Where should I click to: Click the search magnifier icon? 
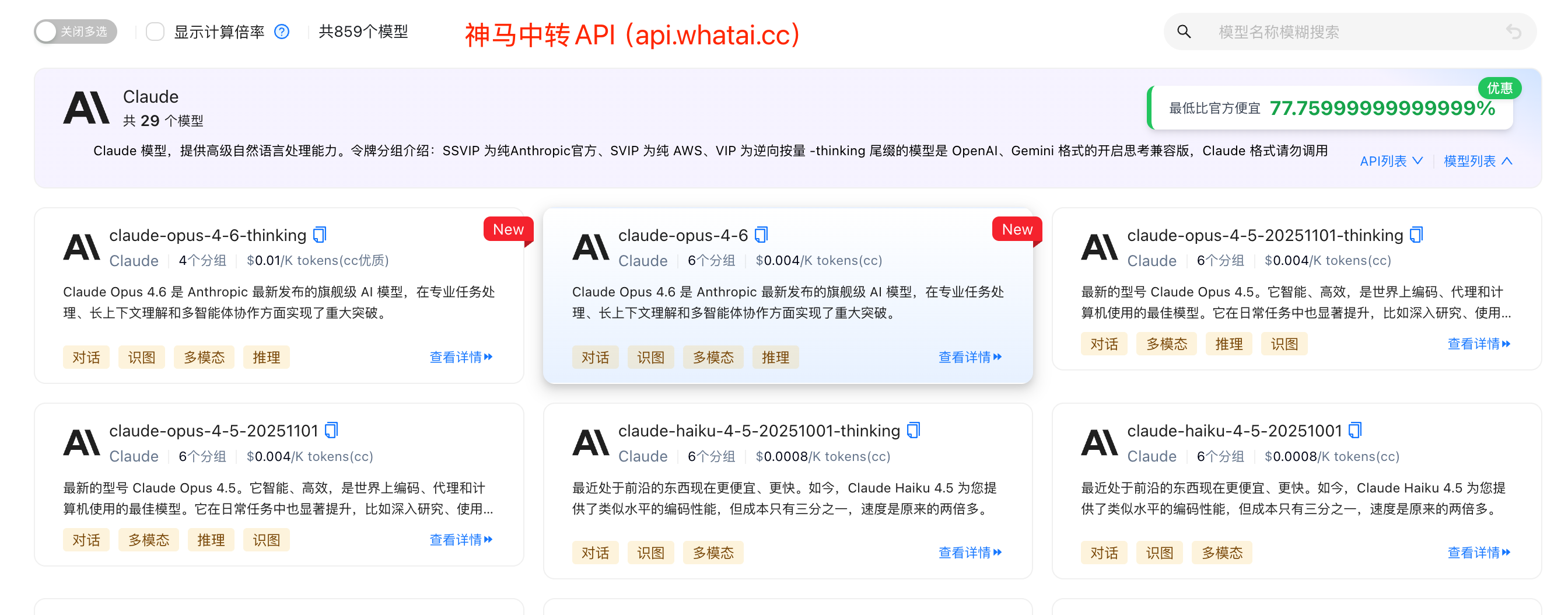1184,32
